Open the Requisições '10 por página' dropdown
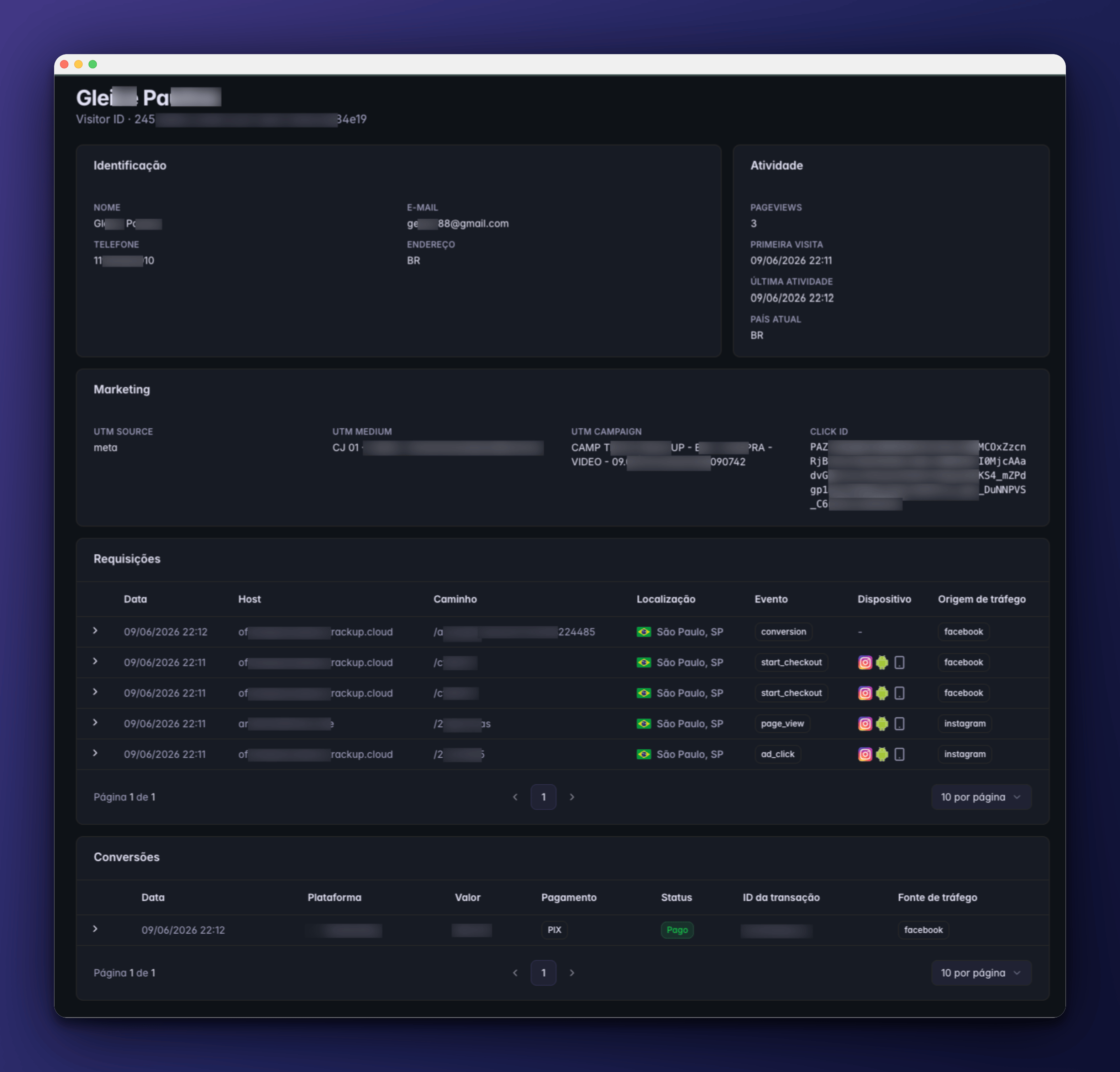This screenshot has width=1120, height=1072. [981, 796]
